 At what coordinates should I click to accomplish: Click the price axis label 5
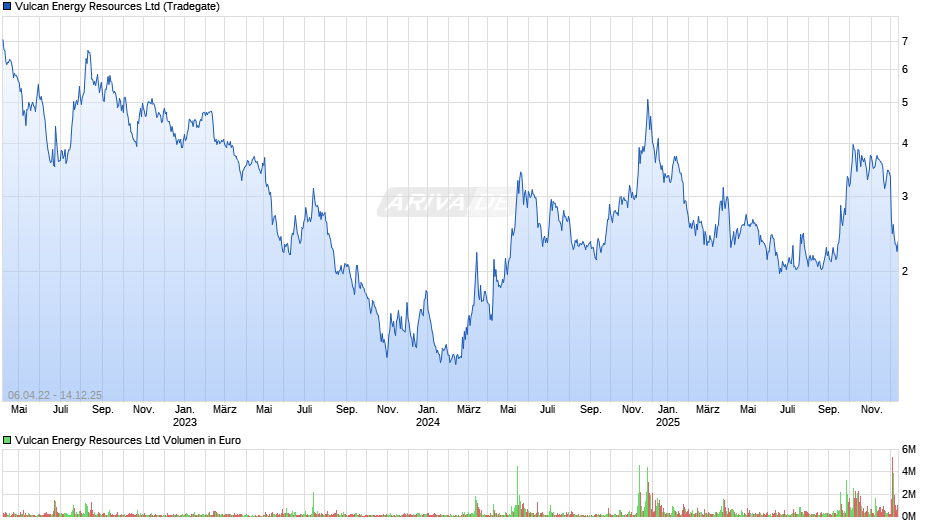(905, 103)
